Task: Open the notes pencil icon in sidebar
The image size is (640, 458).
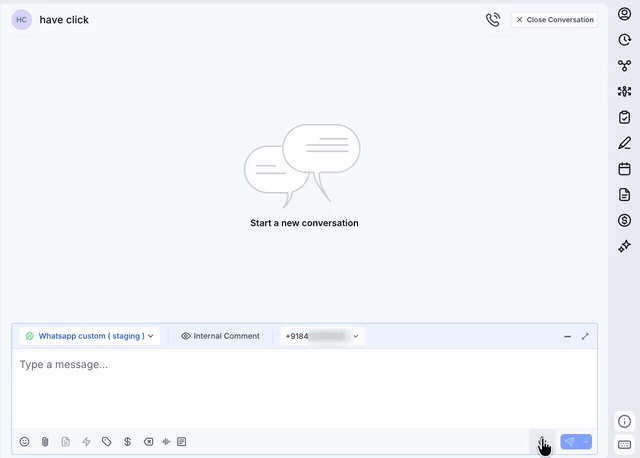Action: [x=624, y=143]
